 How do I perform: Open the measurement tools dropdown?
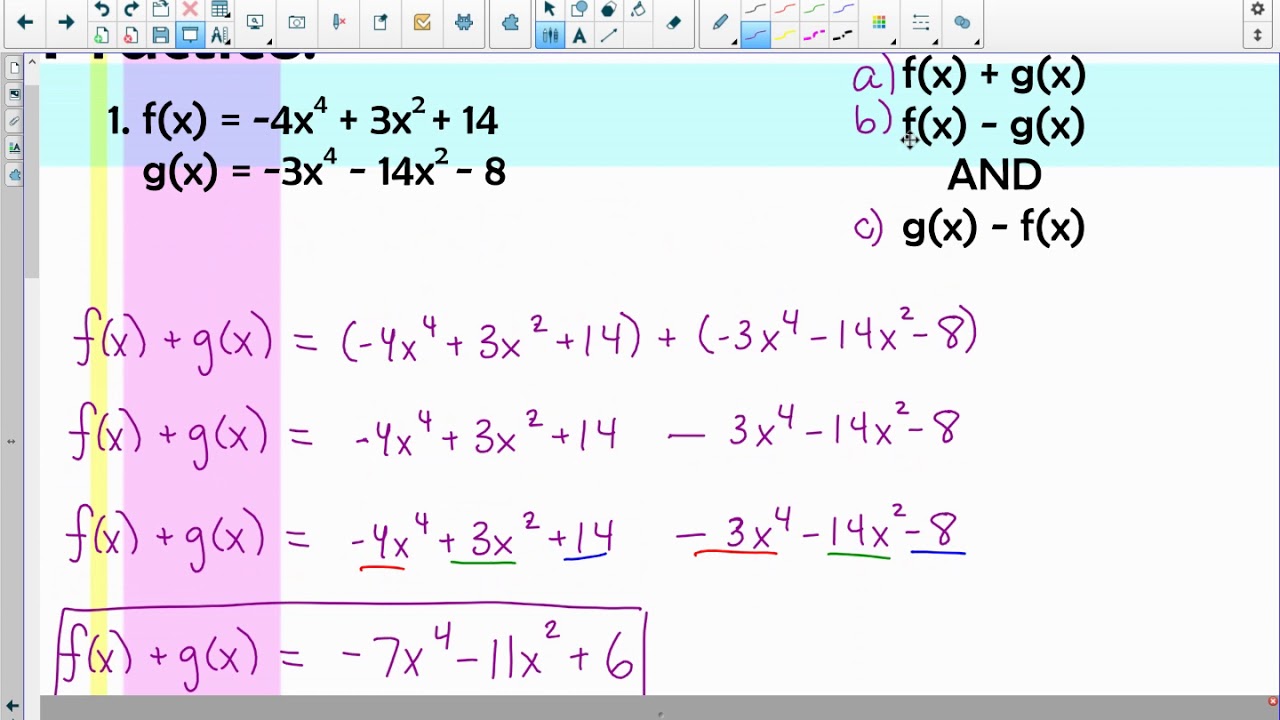click(x=220, y=35)
